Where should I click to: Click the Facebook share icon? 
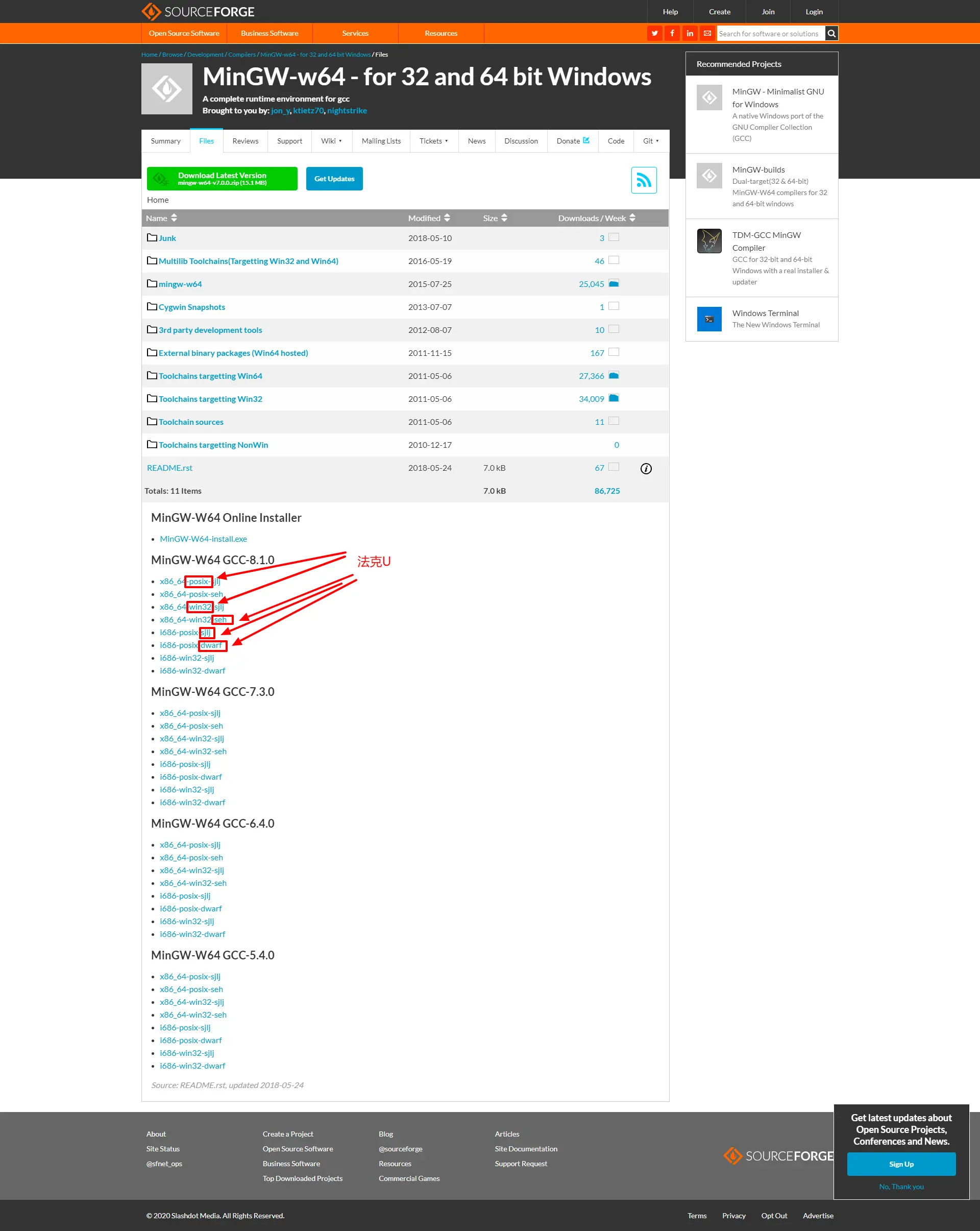(672, 33)
